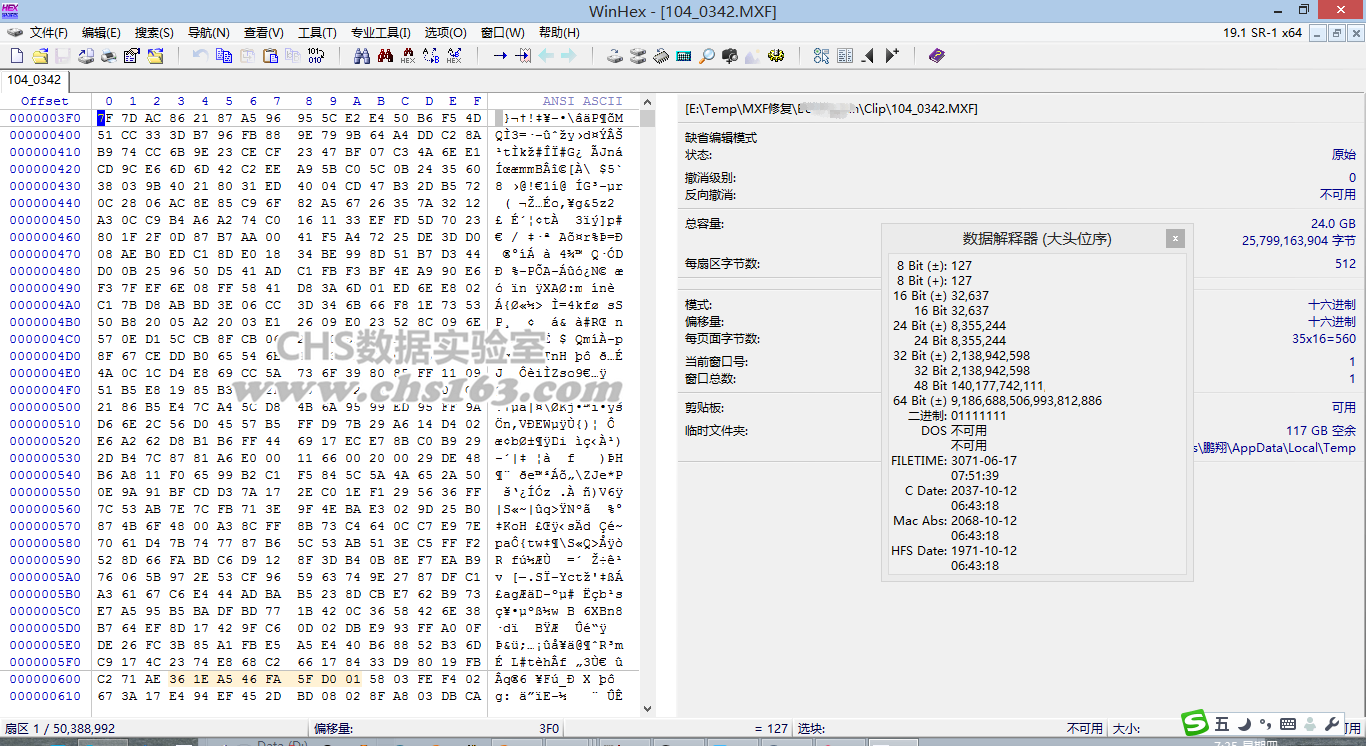Click the red Find Hex binoculars icon
This screenshot has width=1366, height=746.
tap(408, 56)
